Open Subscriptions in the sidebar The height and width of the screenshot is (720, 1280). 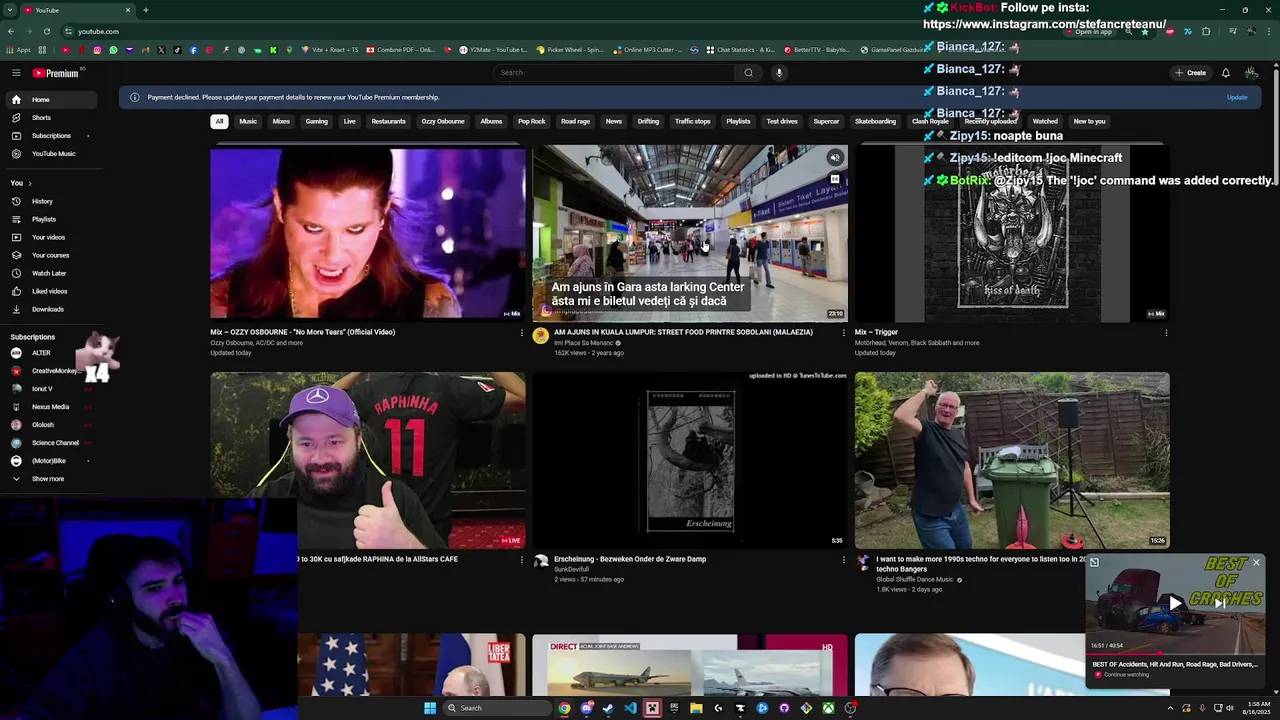coord(52,136)
